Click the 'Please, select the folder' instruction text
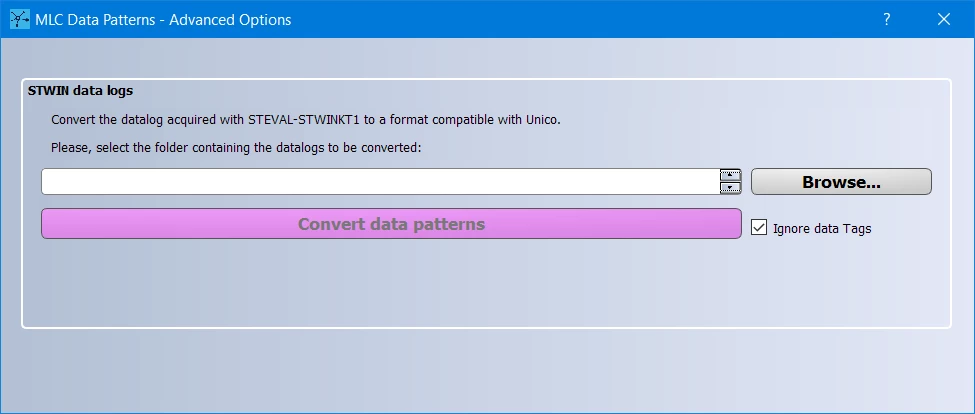This screenshot has width=975, height=414. pos(236,148)
